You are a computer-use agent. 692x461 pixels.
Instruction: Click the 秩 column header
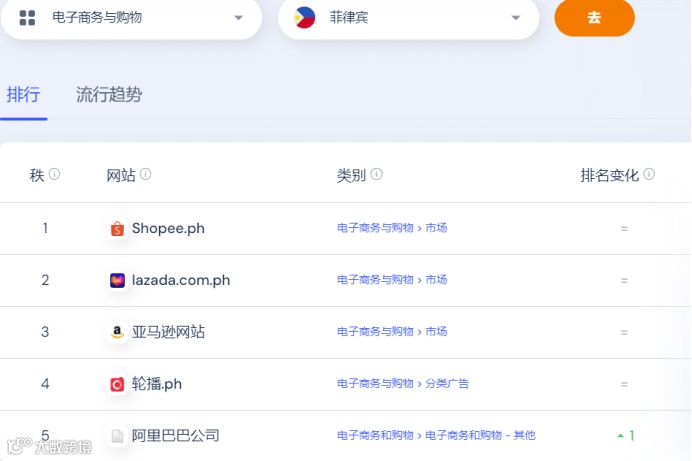click(37, 175)
